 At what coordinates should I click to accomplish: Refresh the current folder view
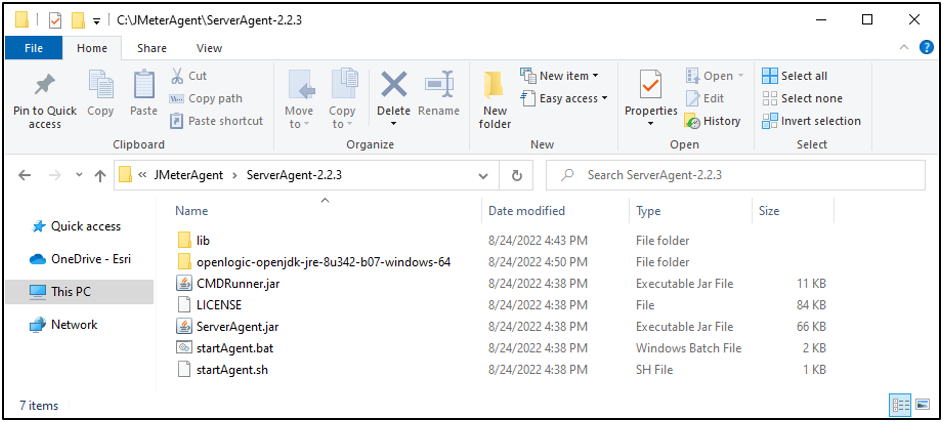click(x=517, y=175)
